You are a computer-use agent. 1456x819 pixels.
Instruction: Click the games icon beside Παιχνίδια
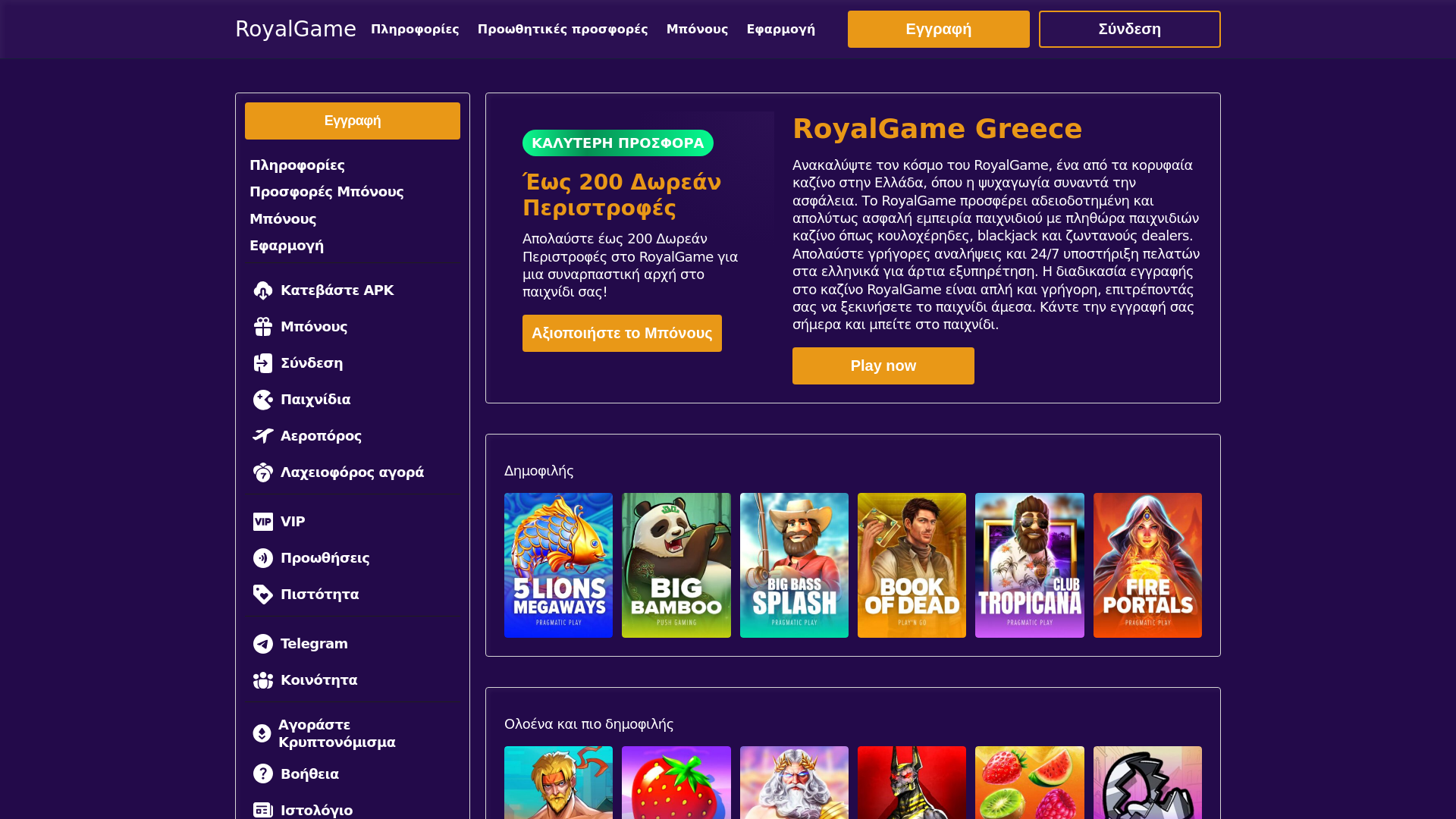(263, 400)
